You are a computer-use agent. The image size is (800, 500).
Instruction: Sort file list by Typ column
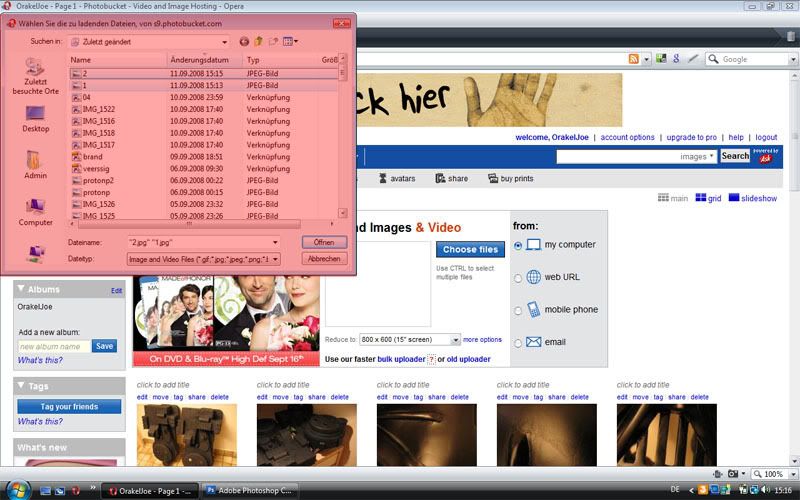(281, 60)
